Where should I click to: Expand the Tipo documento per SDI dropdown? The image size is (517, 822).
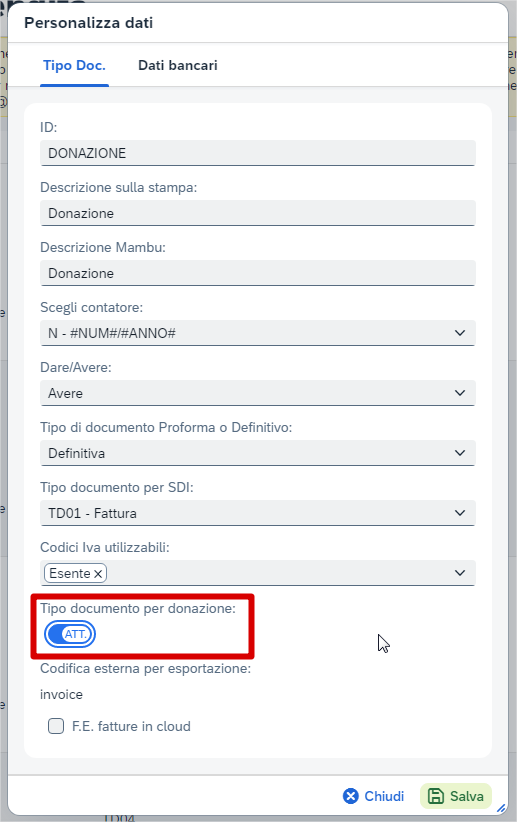(x=257, y=513)
